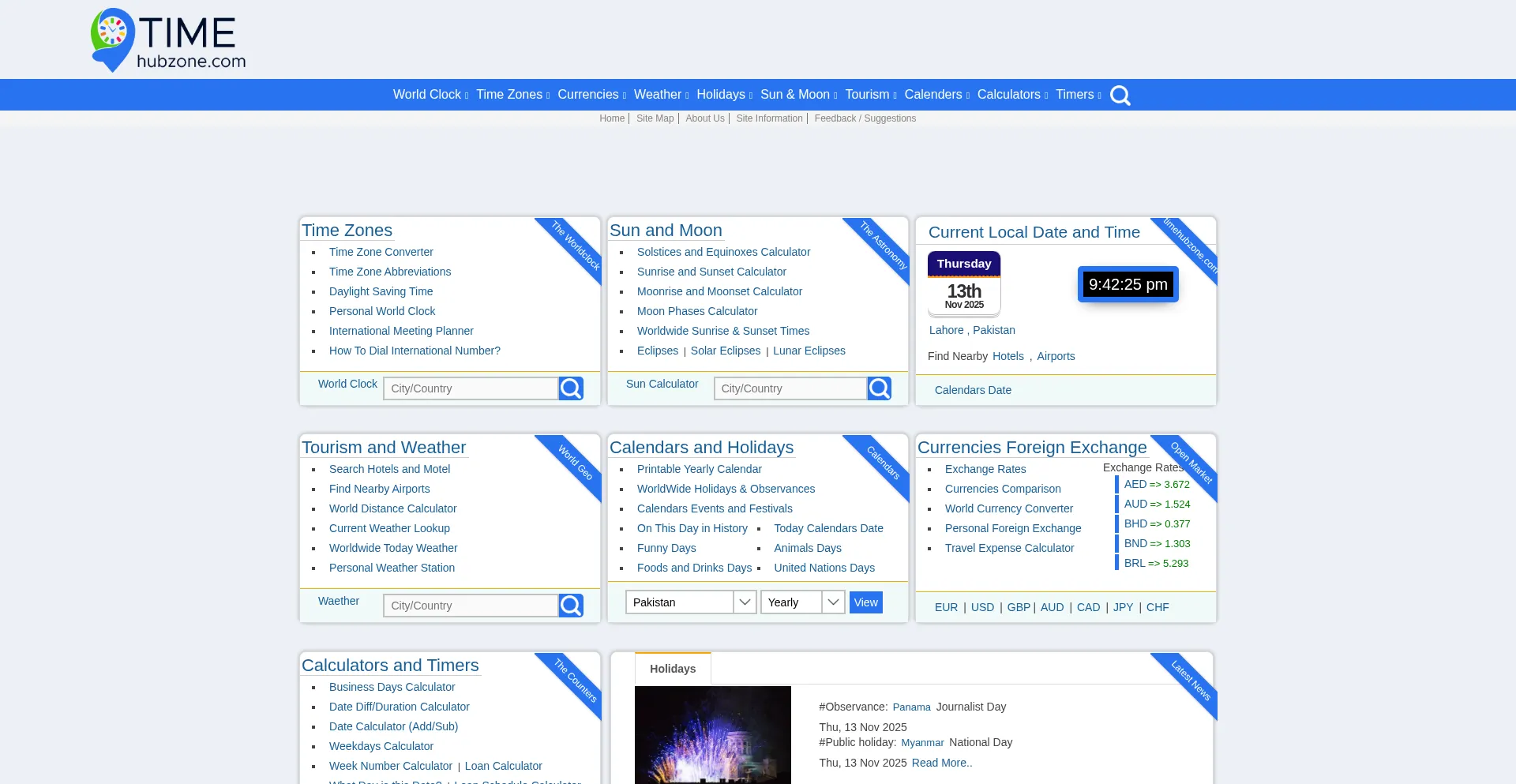Click the View calendar button
Screen dimensions: 1516x784
coord(865,602)
